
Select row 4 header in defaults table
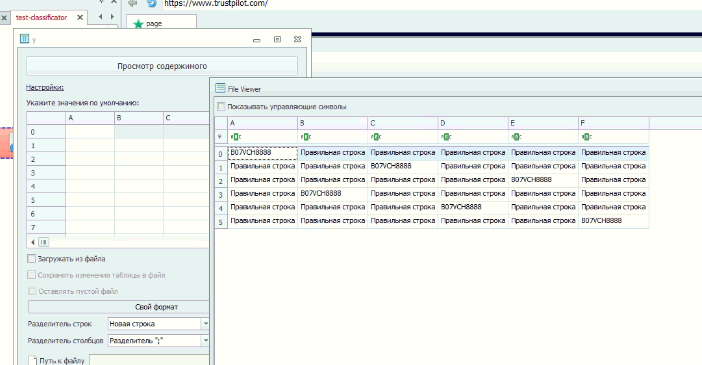tap(46, 186)
